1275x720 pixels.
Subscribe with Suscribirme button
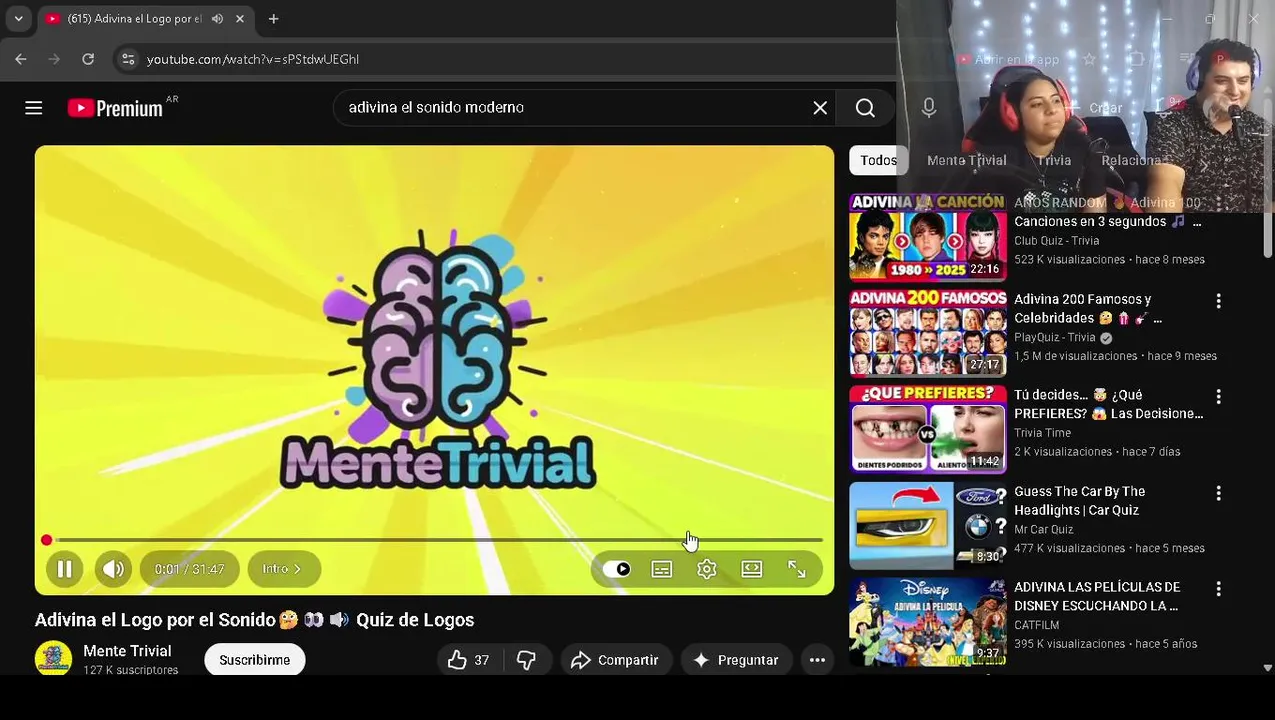click(x=255, y=660)
